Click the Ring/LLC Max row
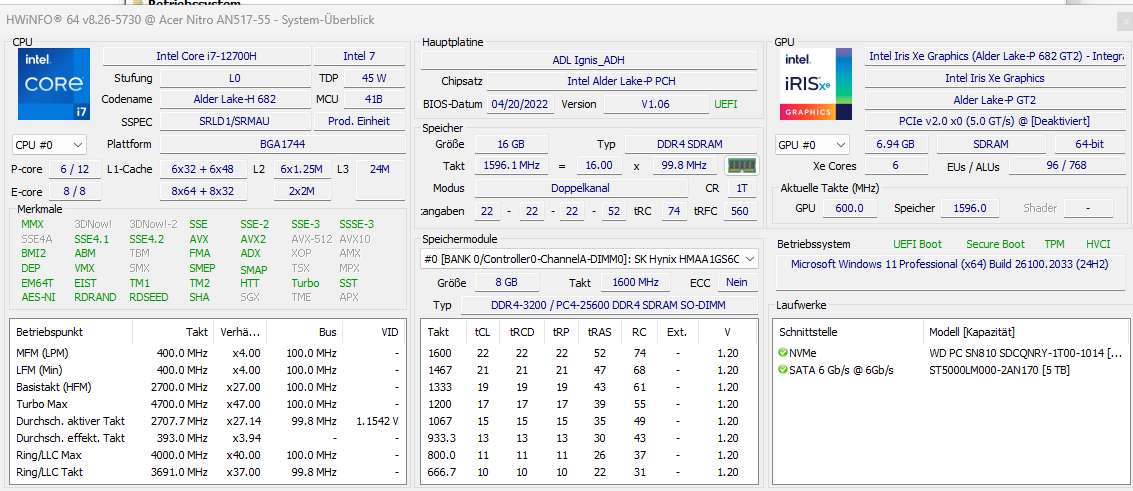Screen dimensions: 1133x491 pos(207,455)
